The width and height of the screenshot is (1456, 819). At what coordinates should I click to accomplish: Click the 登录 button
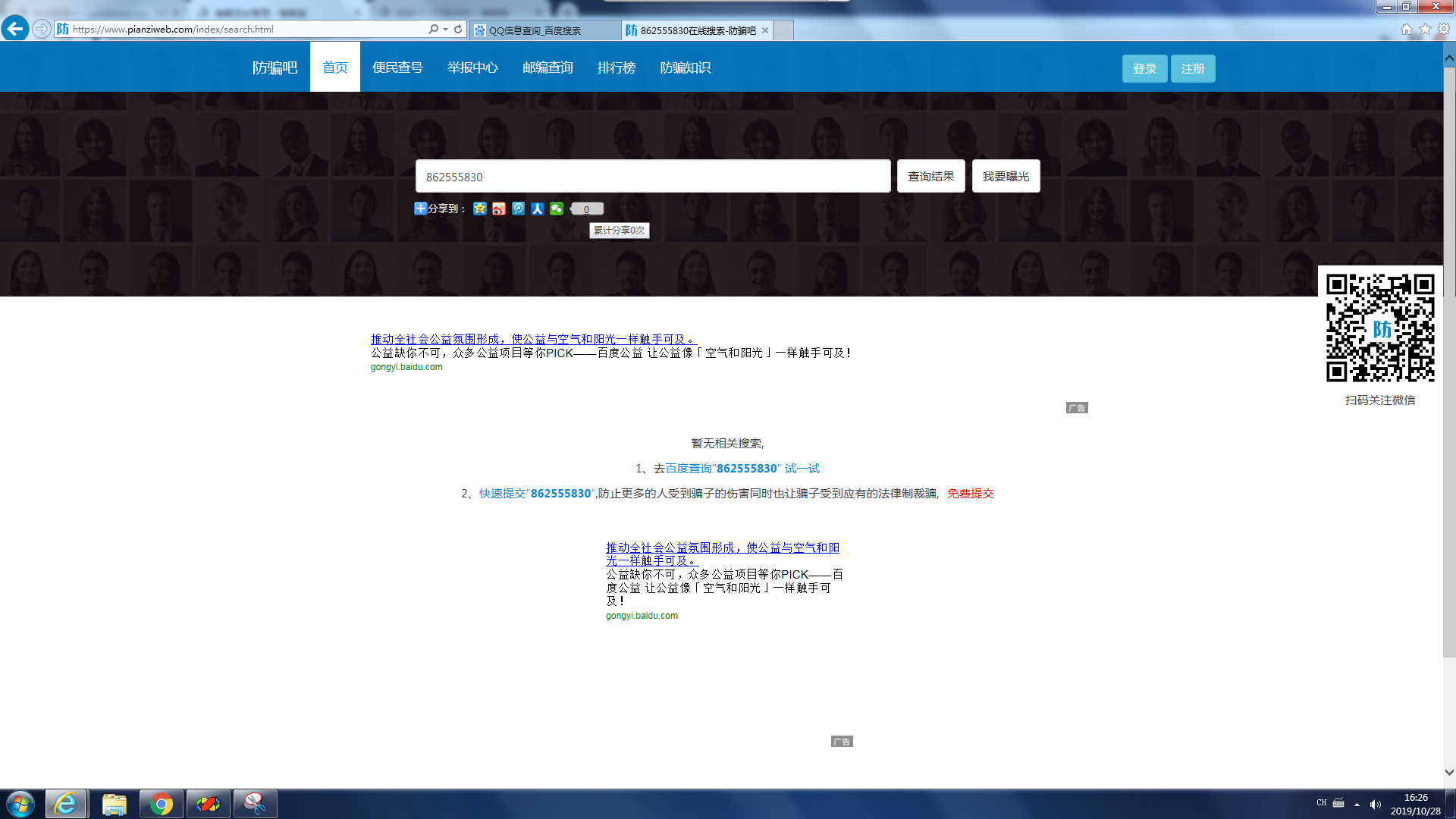coord(1144,68)
